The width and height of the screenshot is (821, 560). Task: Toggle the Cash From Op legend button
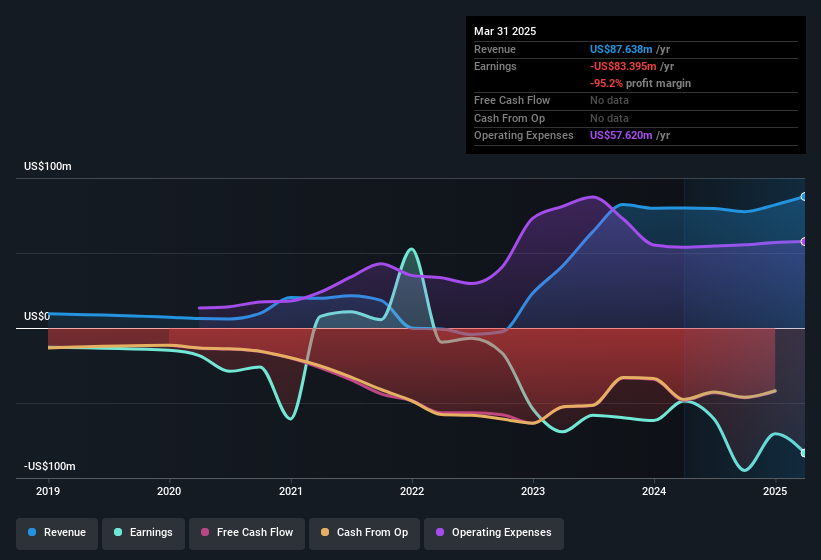click(364, 533)
